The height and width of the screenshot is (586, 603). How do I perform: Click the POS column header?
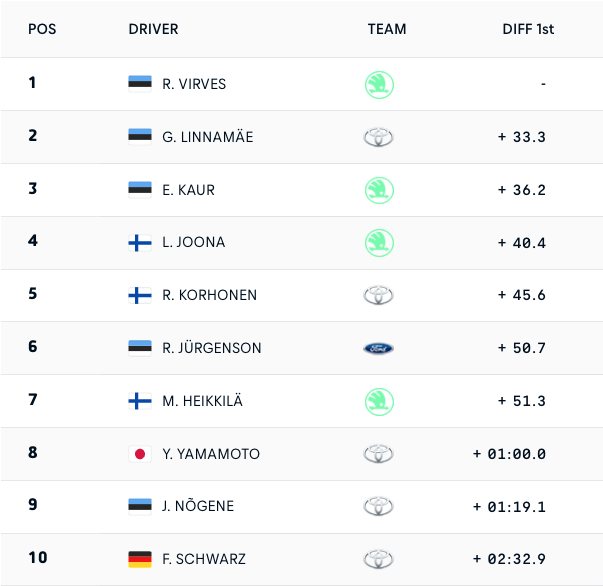point(42,29)
